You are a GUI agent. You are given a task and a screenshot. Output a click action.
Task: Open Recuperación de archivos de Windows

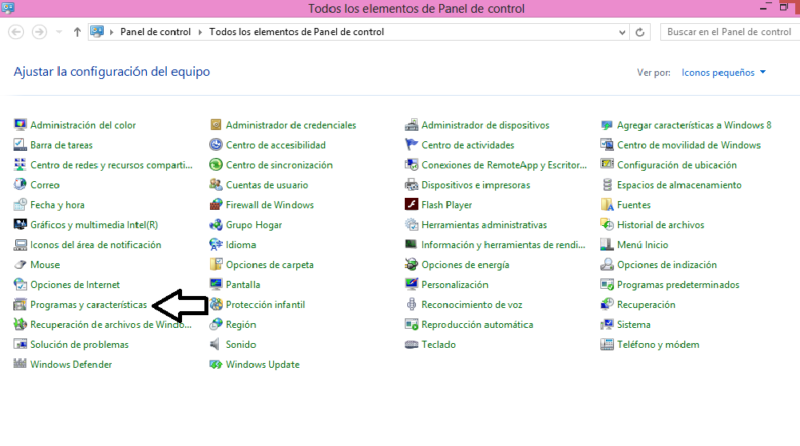[111, 325]
